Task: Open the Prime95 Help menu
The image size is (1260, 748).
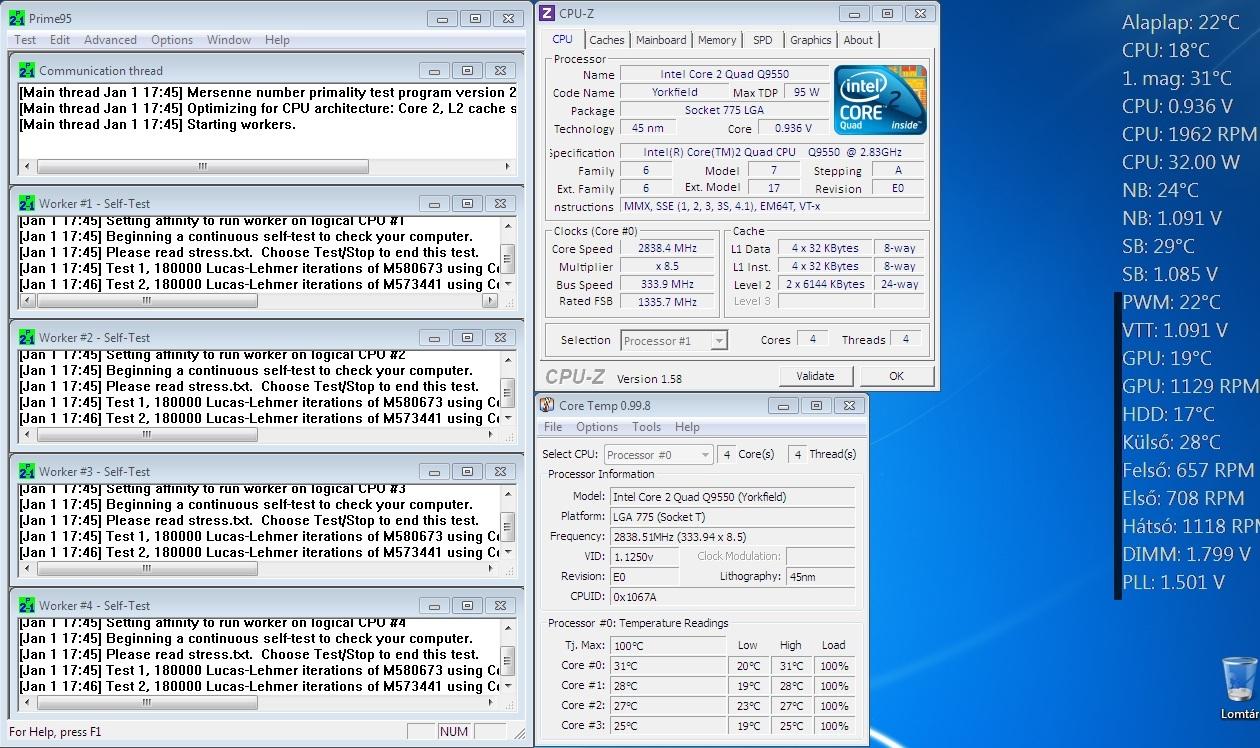Action: (277, 40)
